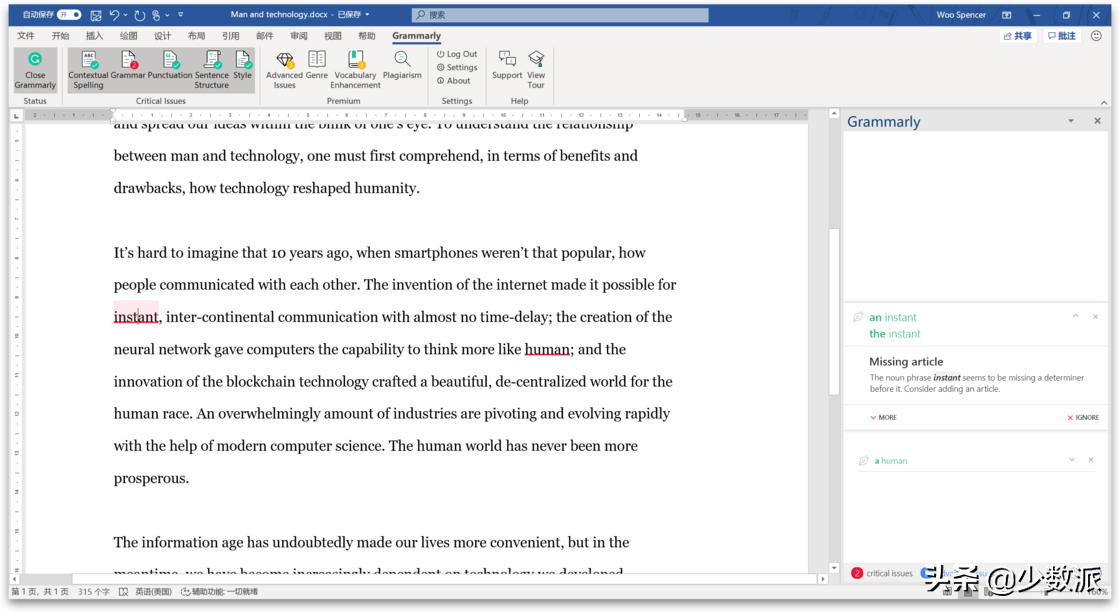
Task: Switch to the 审阅 ribbon tab
Action: (x=299, y=36)
